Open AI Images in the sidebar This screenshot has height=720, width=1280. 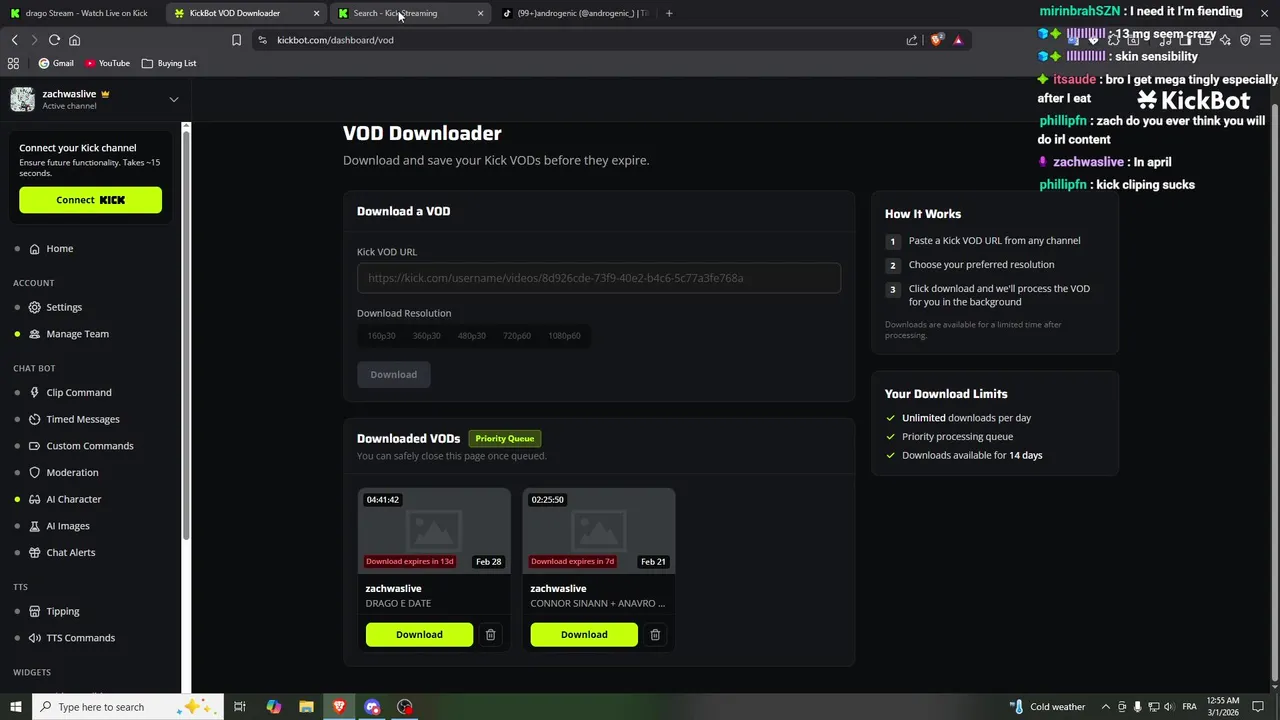(x=68, y=526)
